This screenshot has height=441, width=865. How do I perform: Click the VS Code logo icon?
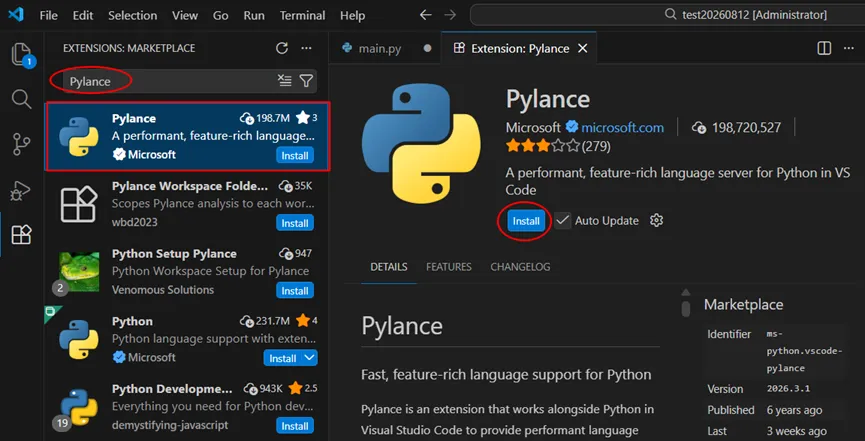pos(15,14)
